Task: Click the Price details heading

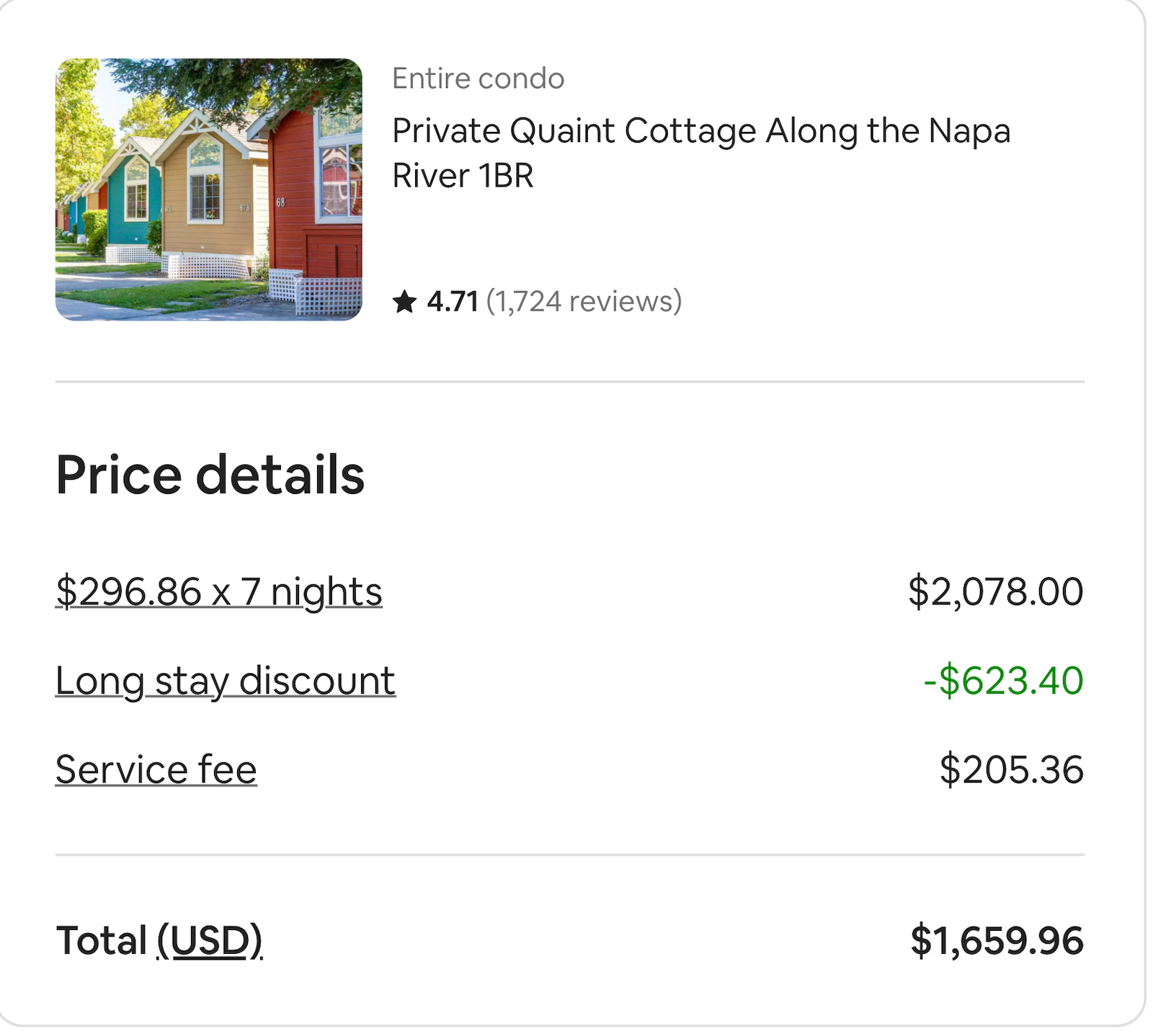Action: pos(210,474)
